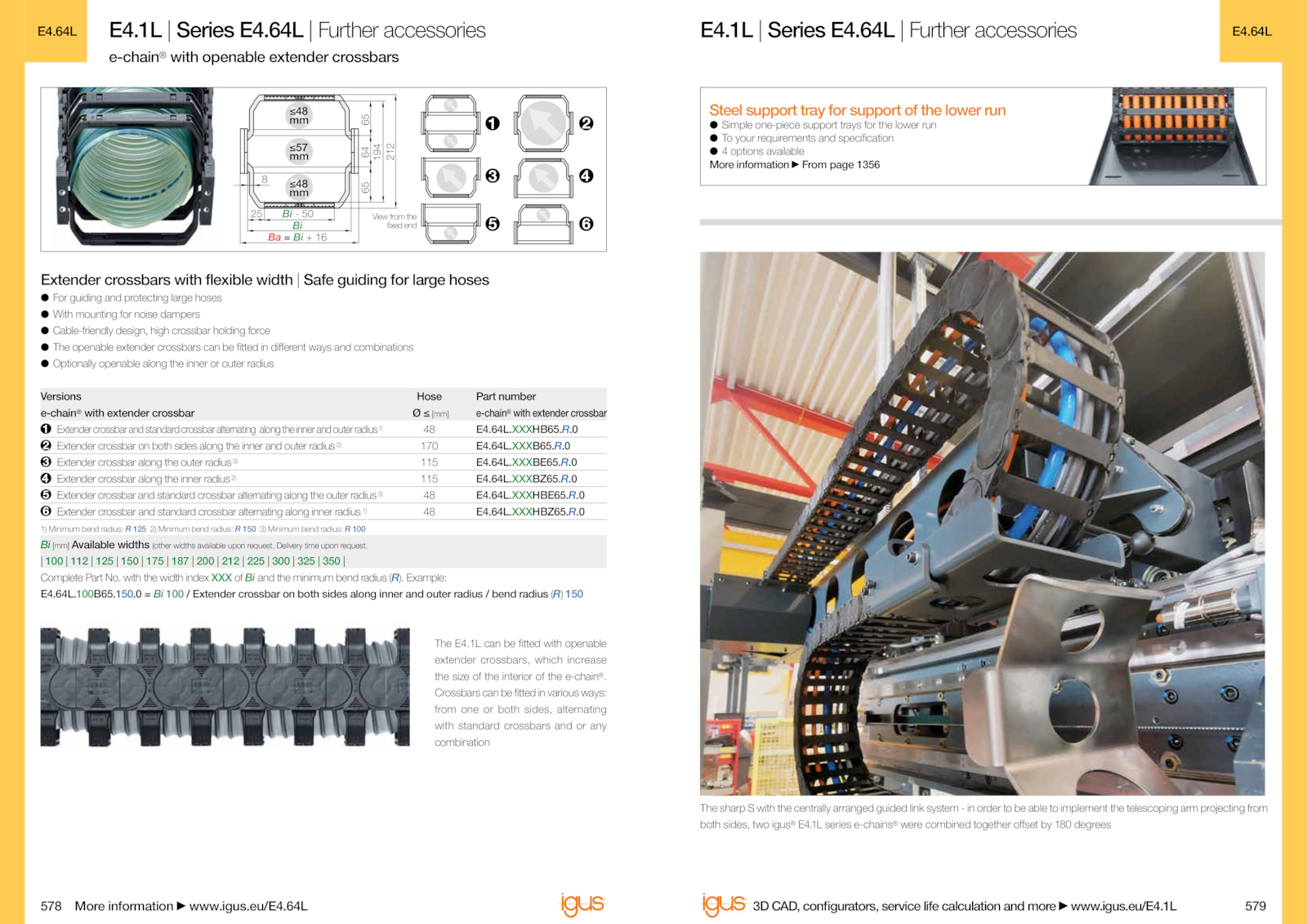Click page number 578
This screenshot has width=1307, height=924.
(51, 906)
